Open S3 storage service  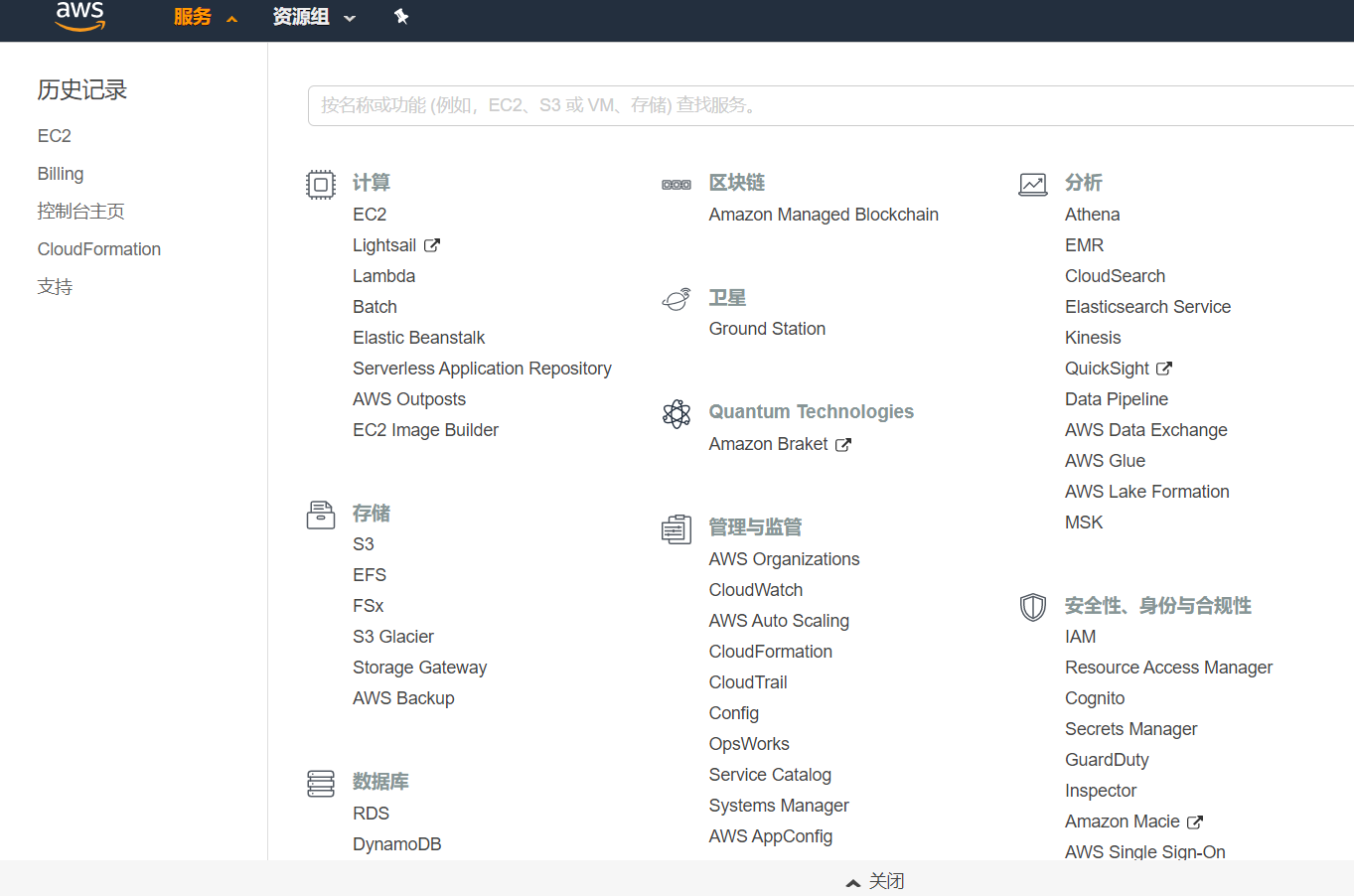(x=364, y=544)
